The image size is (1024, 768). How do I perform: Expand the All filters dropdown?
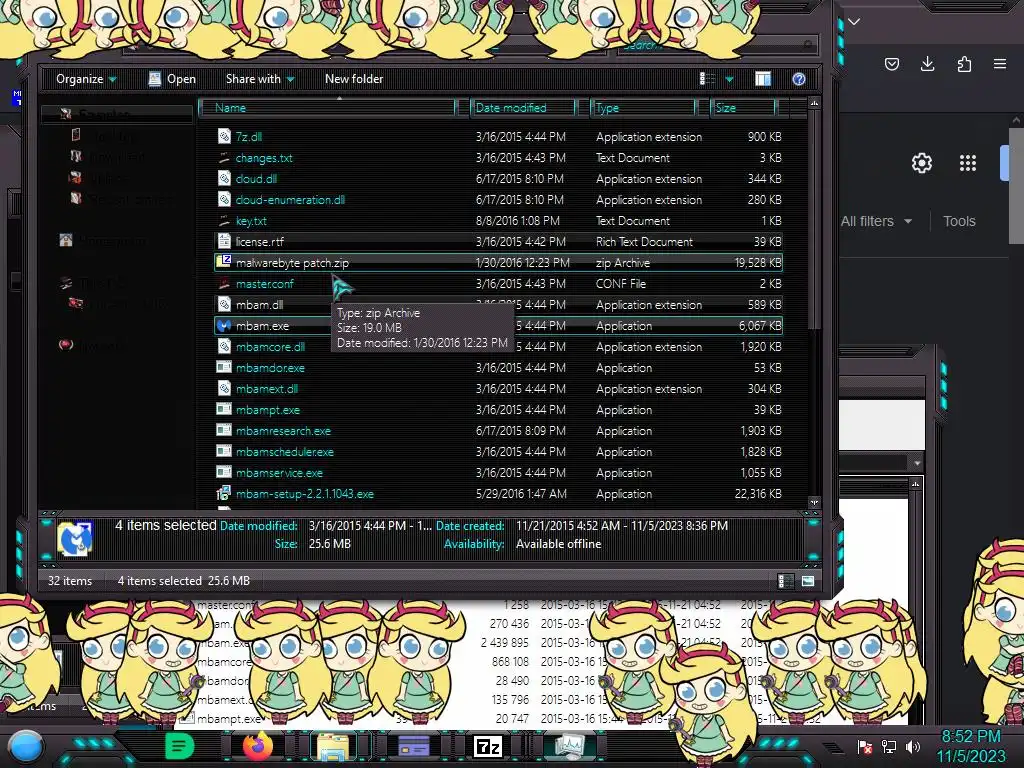click(876, 221)
